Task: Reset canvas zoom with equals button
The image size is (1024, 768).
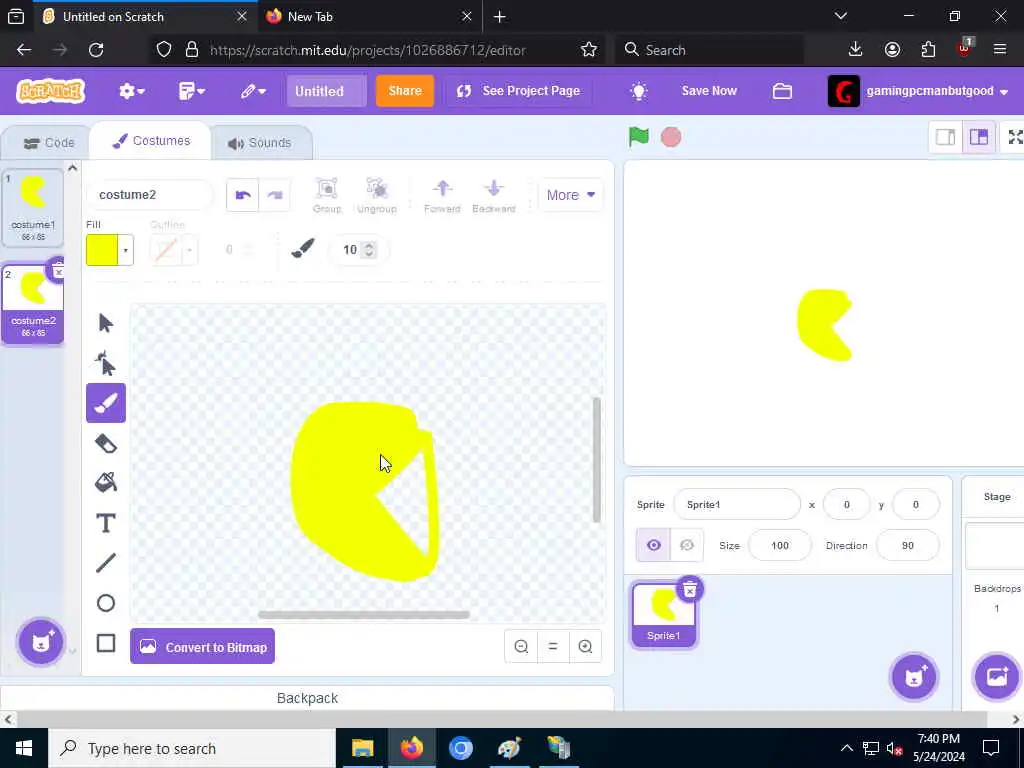Action: click(x=553, y=647)
